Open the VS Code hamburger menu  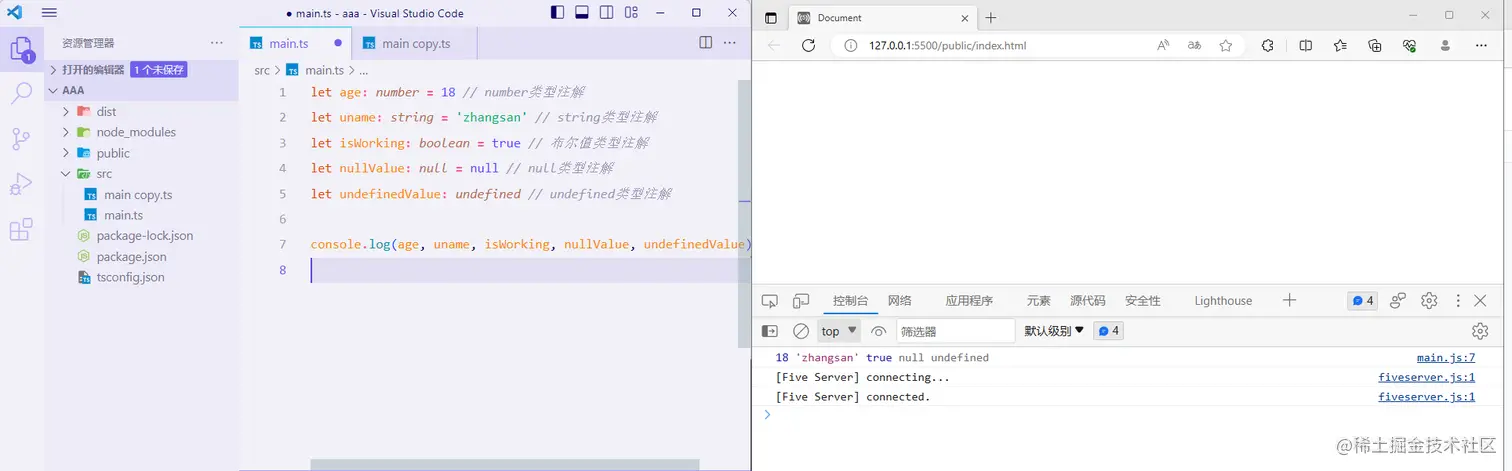pyautogui.click(x=49, y=13)
